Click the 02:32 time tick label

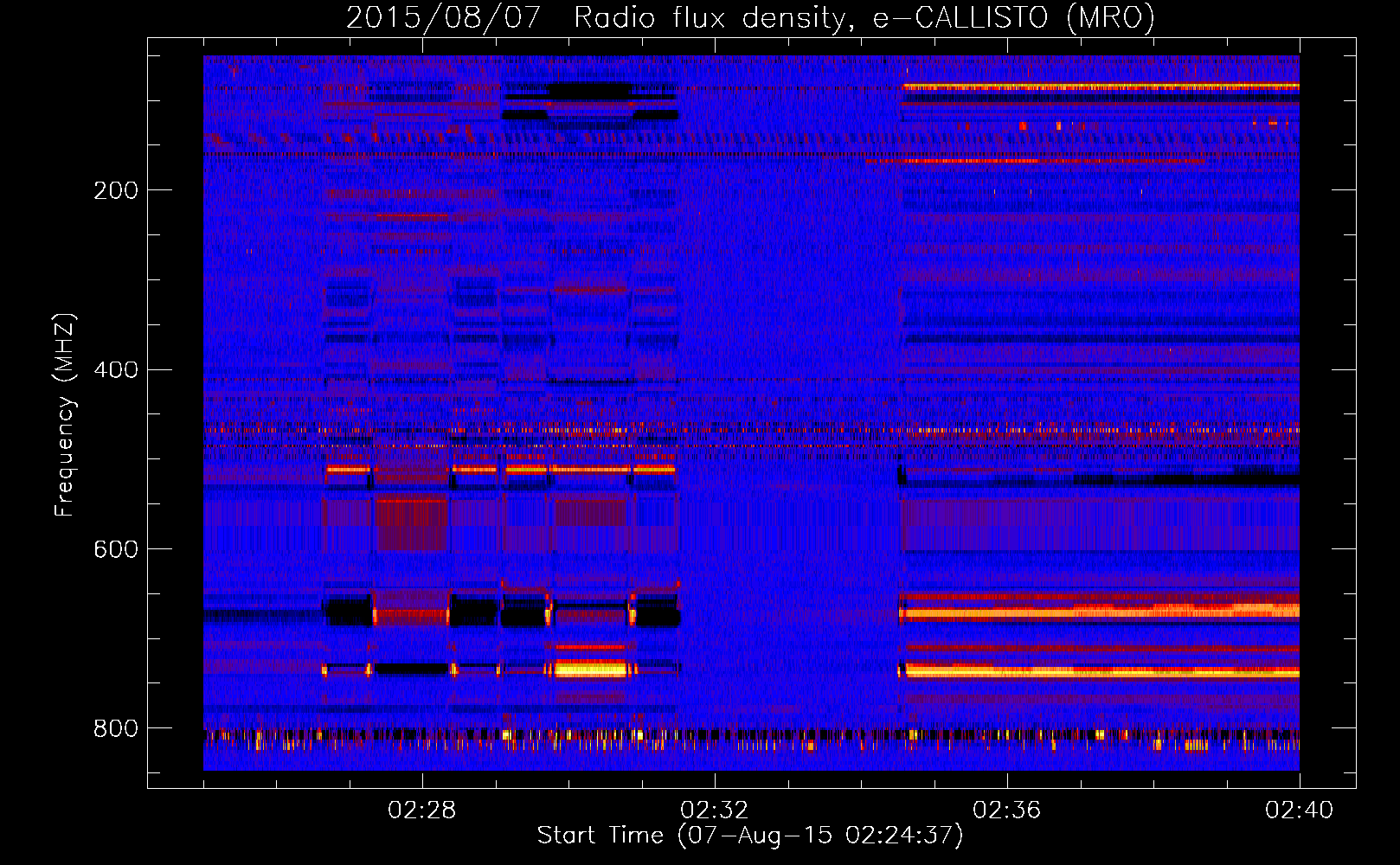pos(715,811)
